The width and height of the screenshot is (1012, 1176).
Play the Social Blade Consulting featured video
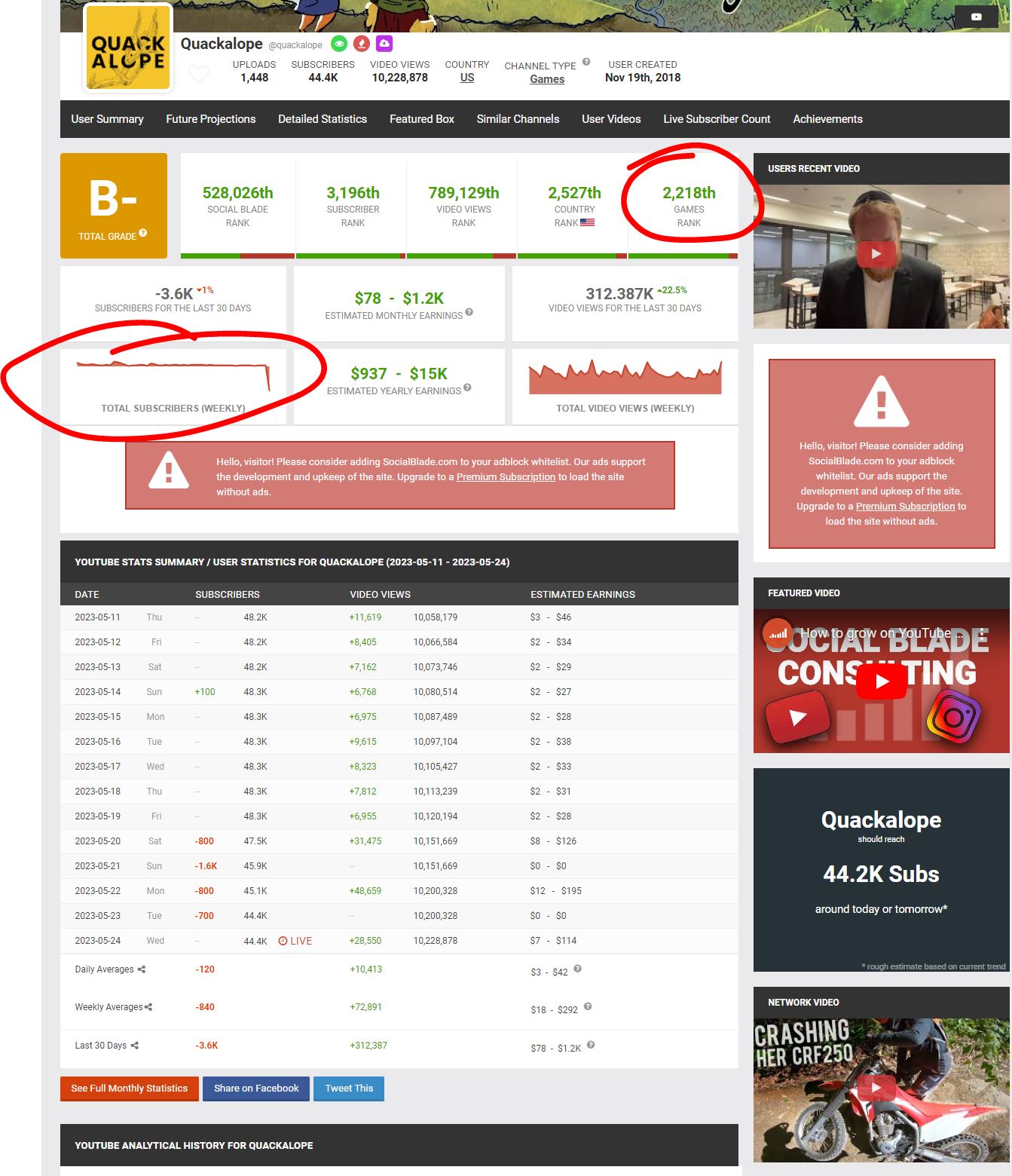[x=882, y=681]
